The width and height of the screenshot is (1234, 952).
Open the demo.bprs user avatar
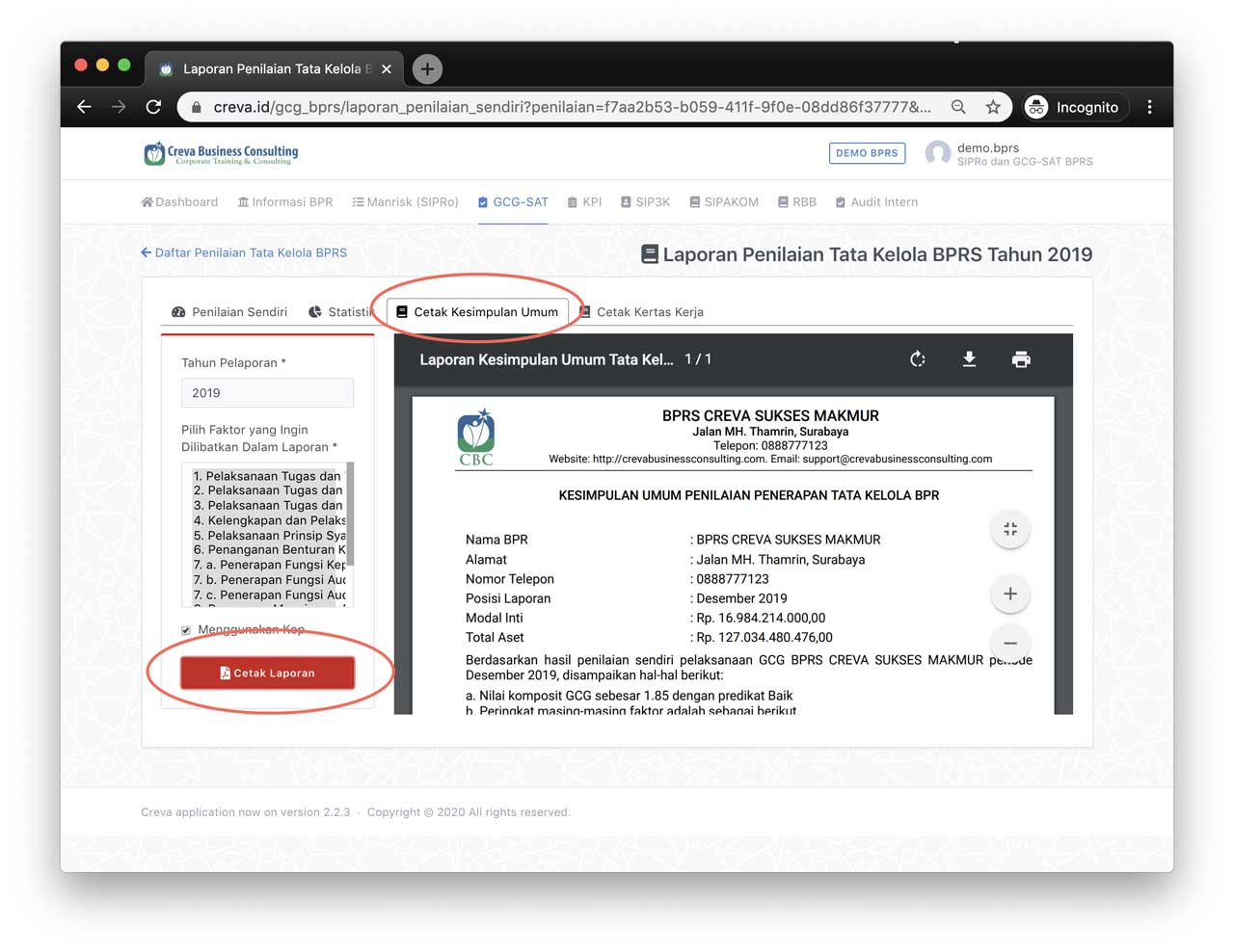click(x=937, y=153)
